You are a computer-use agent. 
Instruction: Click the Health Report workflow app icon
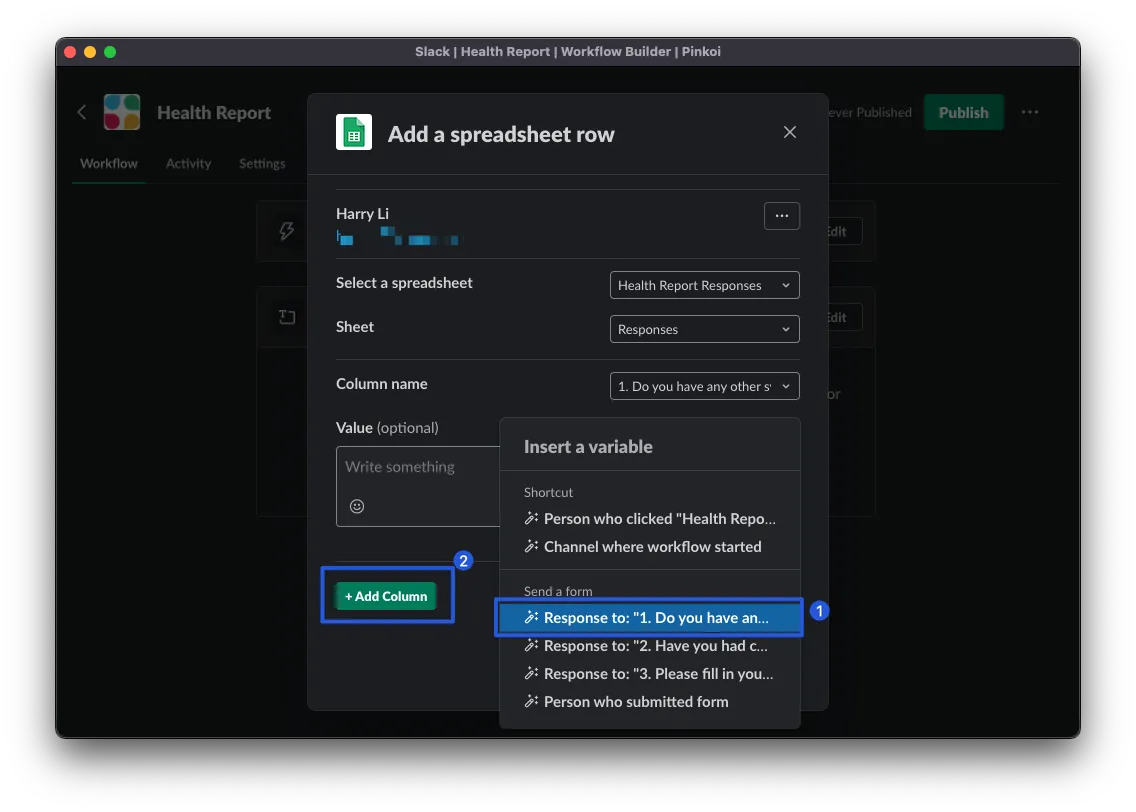click(122, 113)
